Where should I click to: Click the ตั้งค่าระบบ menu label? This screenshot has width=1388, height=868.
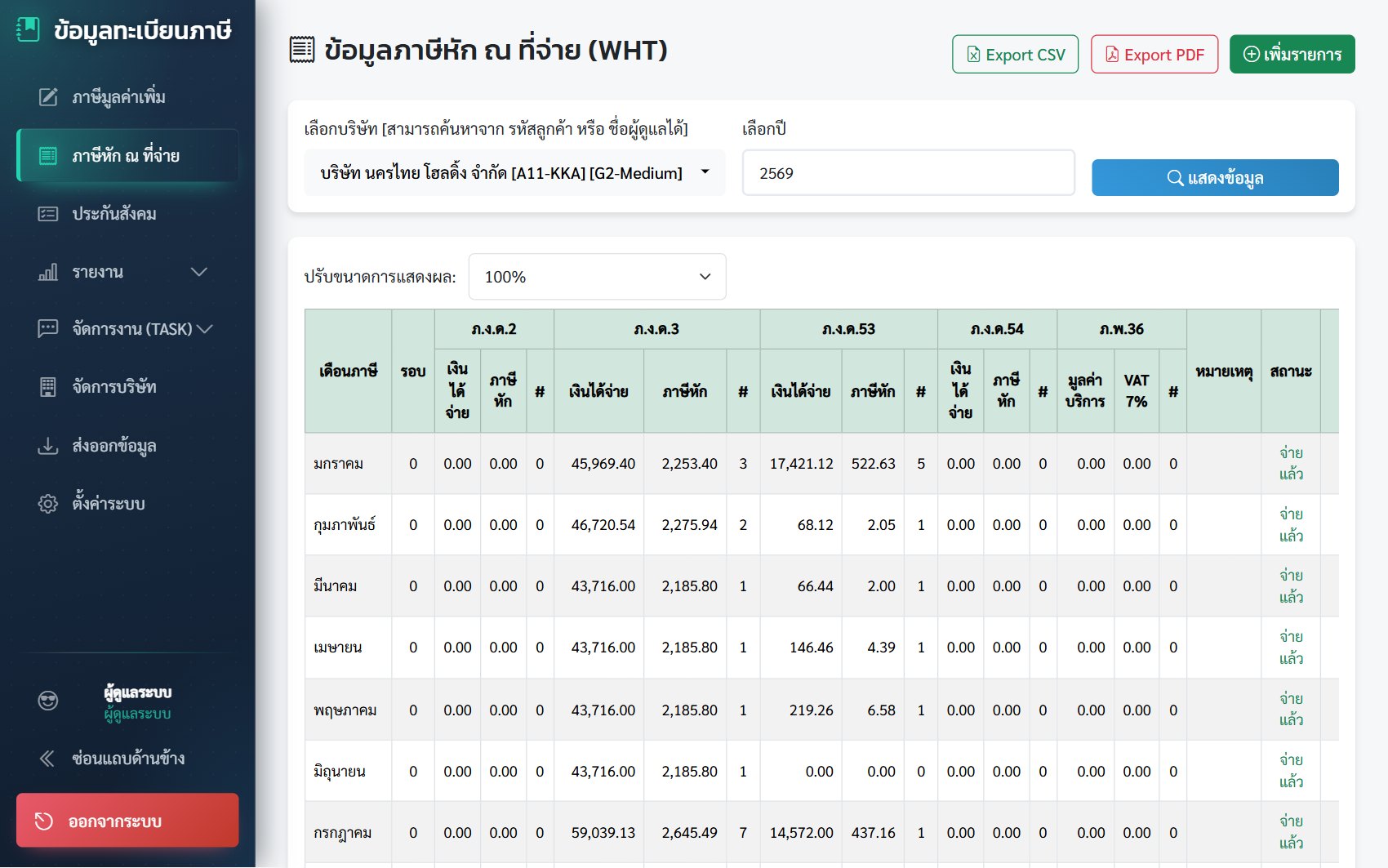pos(109,504)
